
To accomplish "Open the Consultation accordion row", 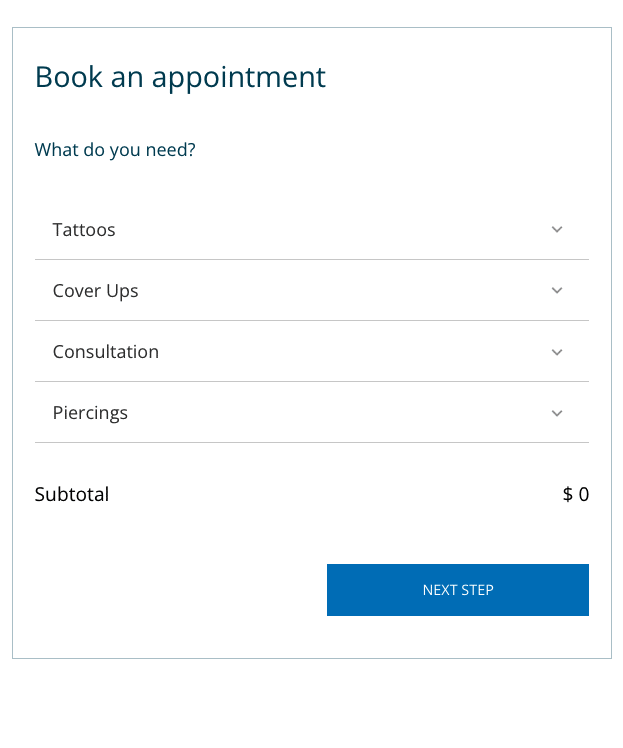I will point(312,352).
